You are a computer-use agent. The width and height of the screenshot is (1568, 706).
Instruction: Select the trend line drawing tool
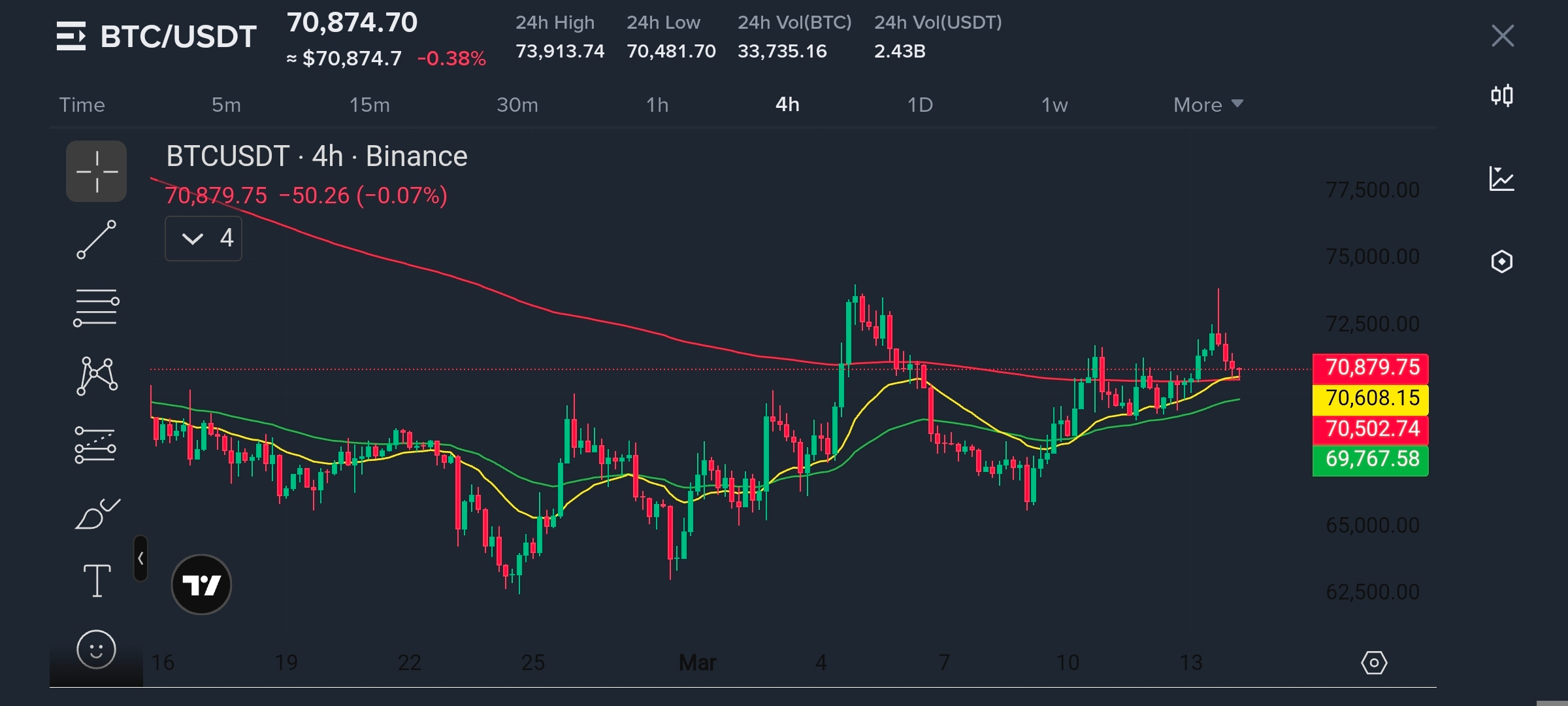click(96, 239)
